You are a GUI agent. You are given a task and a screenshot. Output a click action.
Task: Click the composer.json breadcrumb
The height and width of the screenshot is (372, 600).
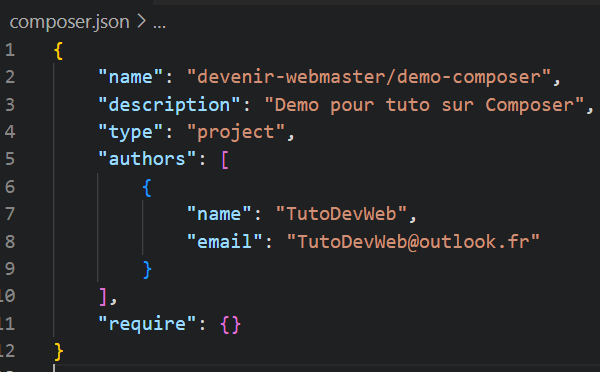pyautogui.click(x=70, y=22)
